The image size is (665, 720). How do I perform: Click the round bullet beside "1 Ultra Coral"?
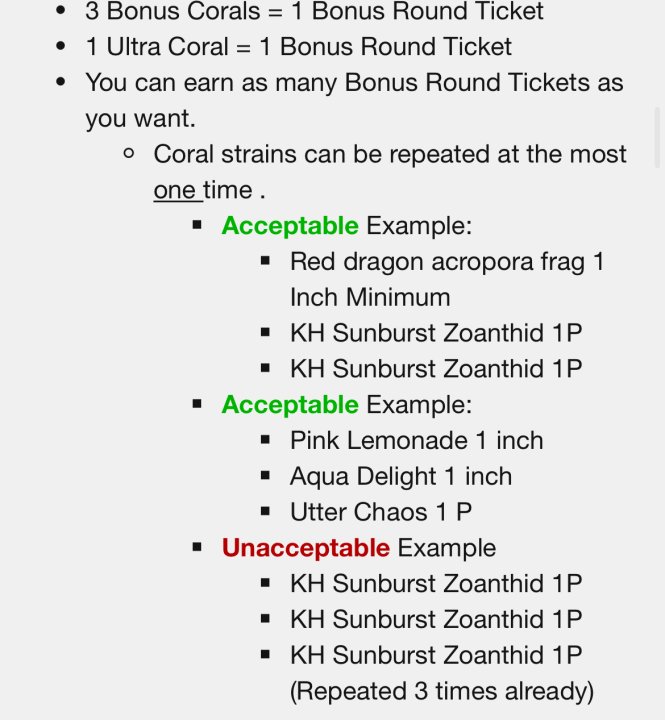pyautogui.click(x=63, y=47)
